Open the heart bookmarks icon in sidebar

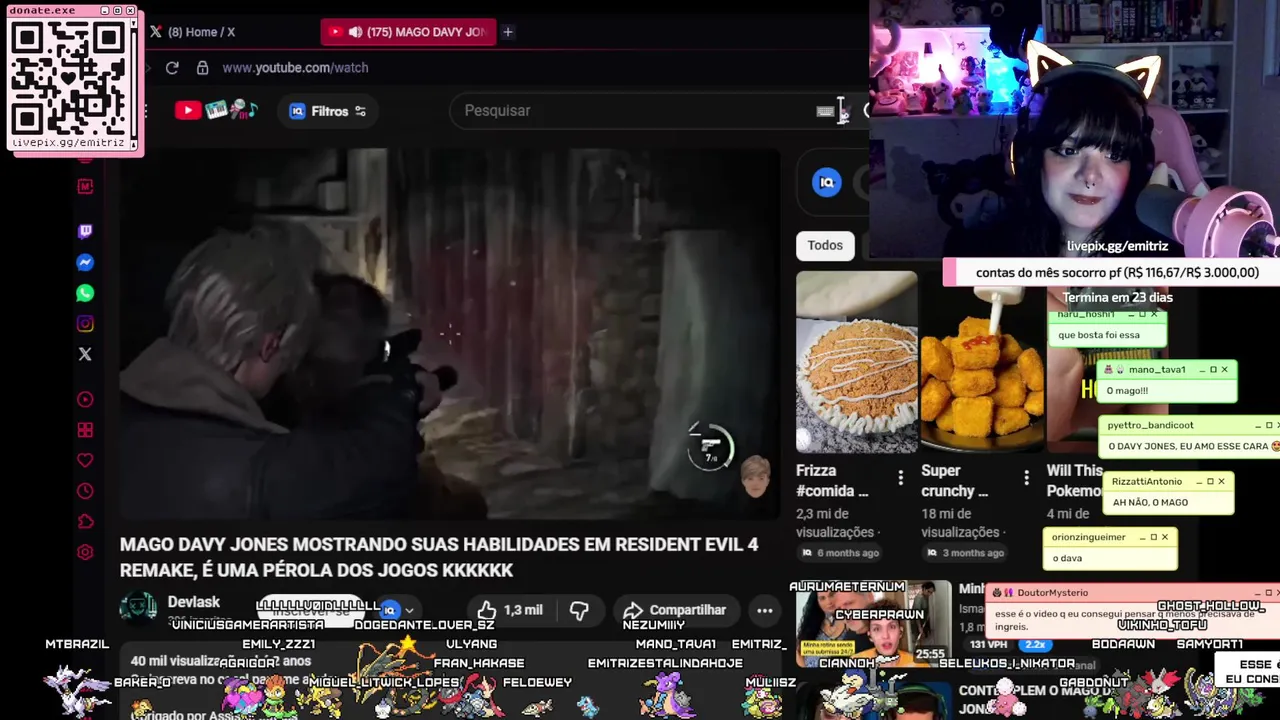[x=85, y=461]
